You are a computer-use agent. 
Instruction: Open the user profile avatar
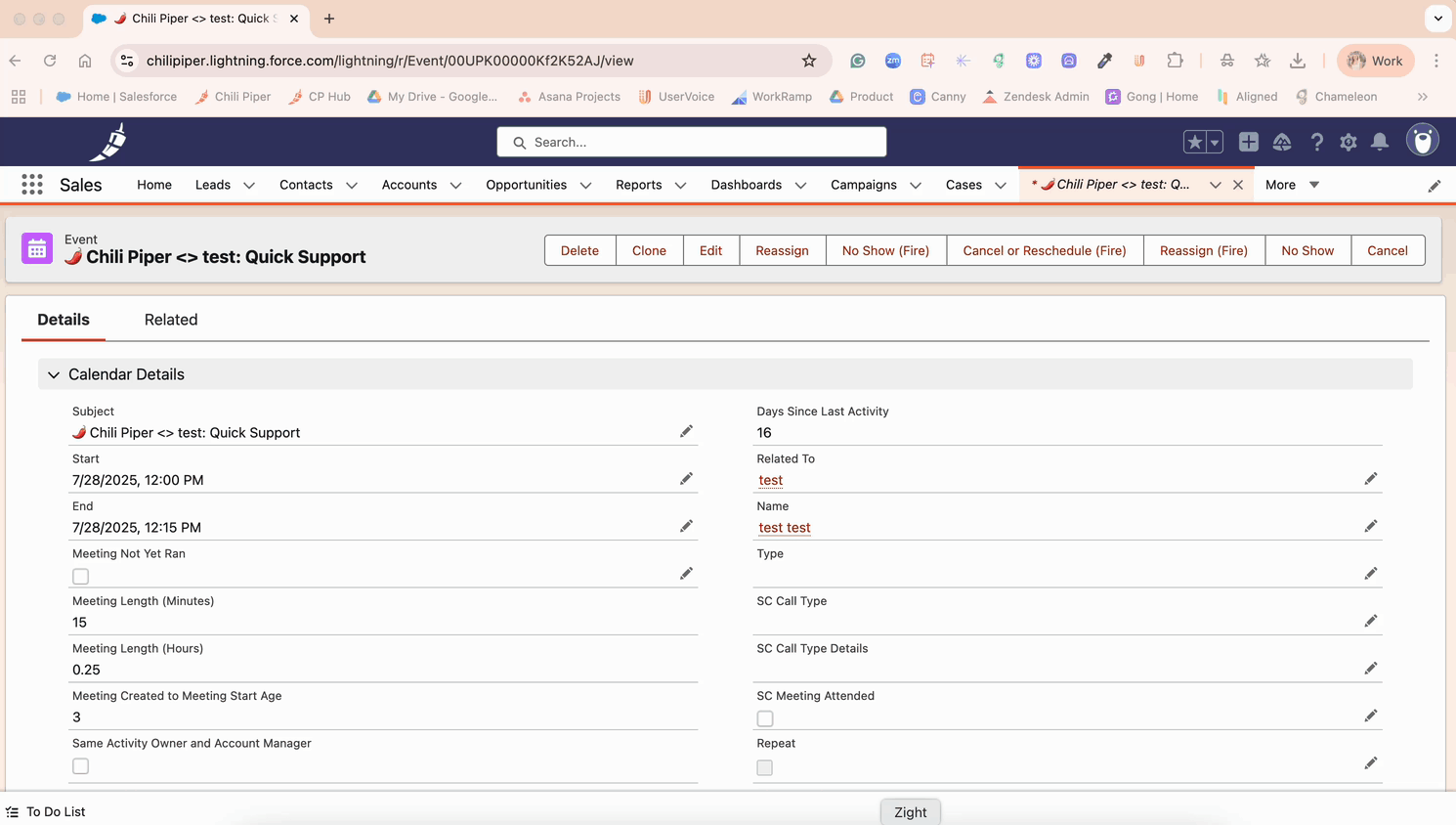coord(1422,141)
